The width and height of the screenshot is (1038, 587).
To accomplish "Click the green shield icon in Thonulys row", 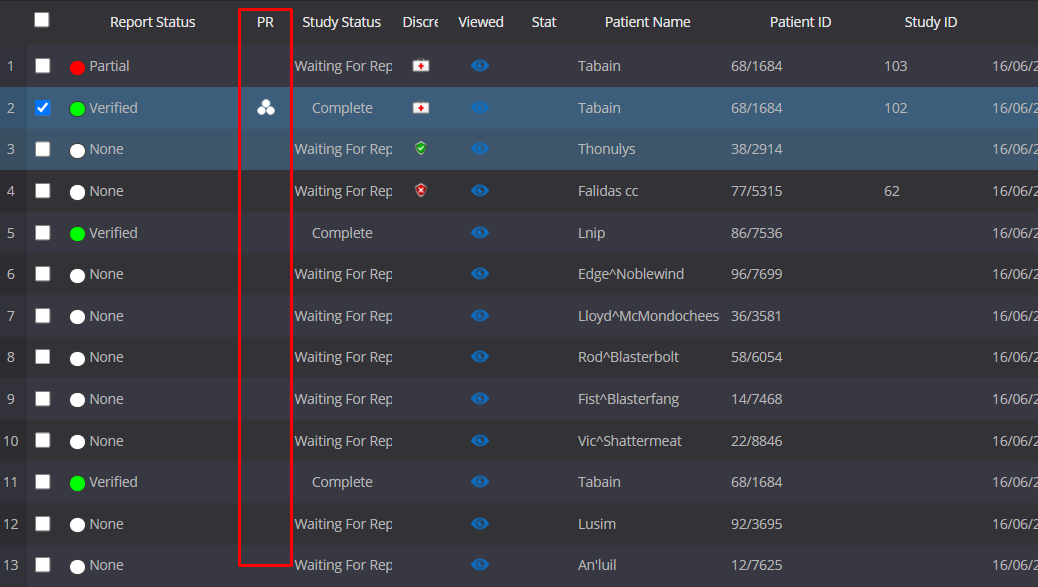I will (x=421, y=149).
